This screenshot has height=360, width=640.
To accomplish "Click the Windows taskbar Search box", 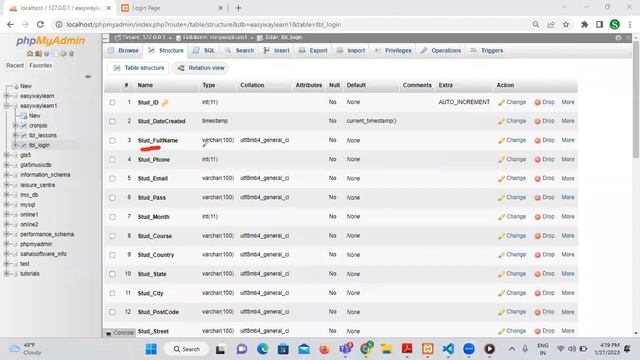I will coord(187,349).
